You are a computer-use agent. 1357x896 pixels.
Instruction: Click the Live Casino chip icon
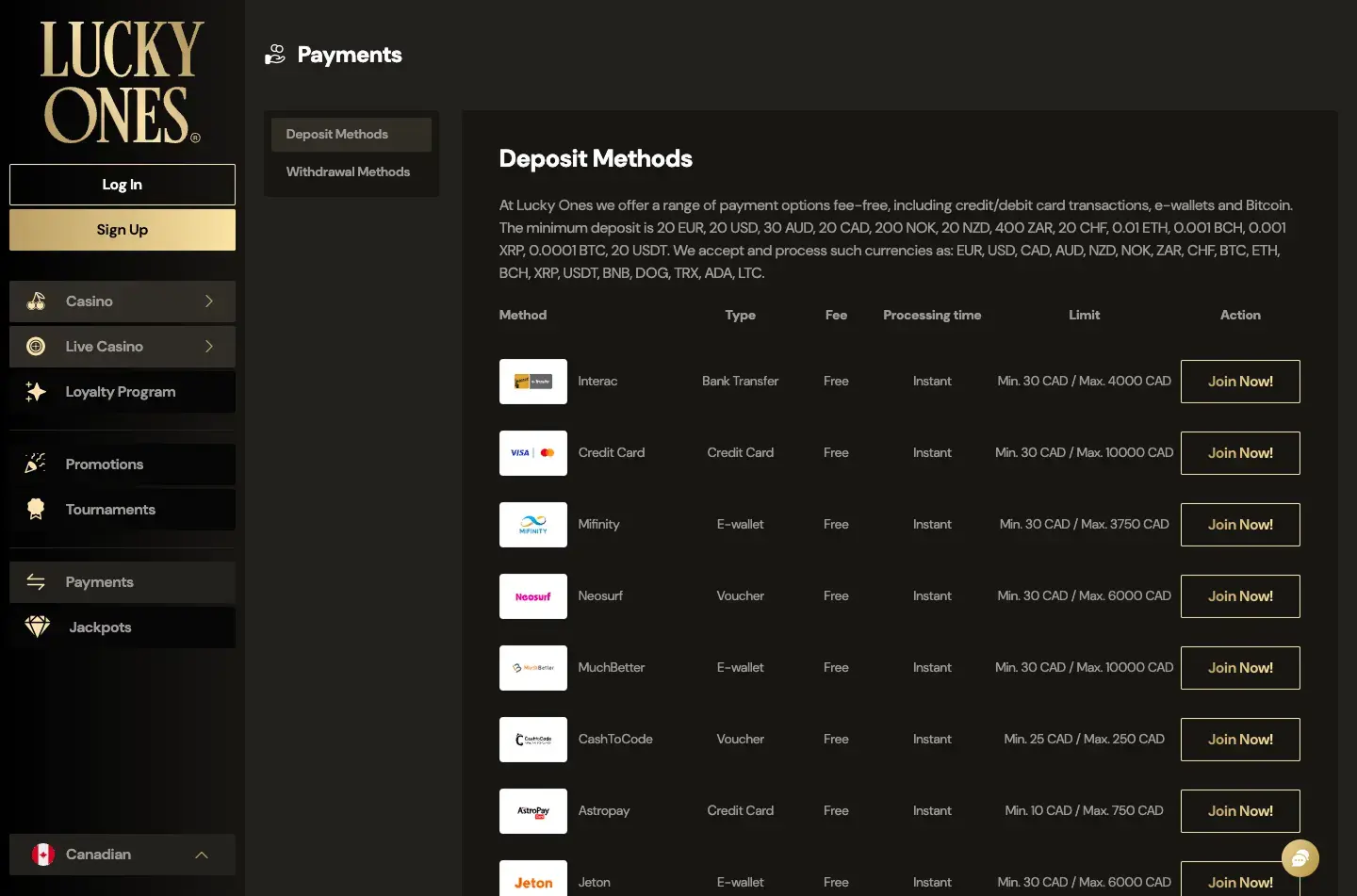click(x=36, y=347)
